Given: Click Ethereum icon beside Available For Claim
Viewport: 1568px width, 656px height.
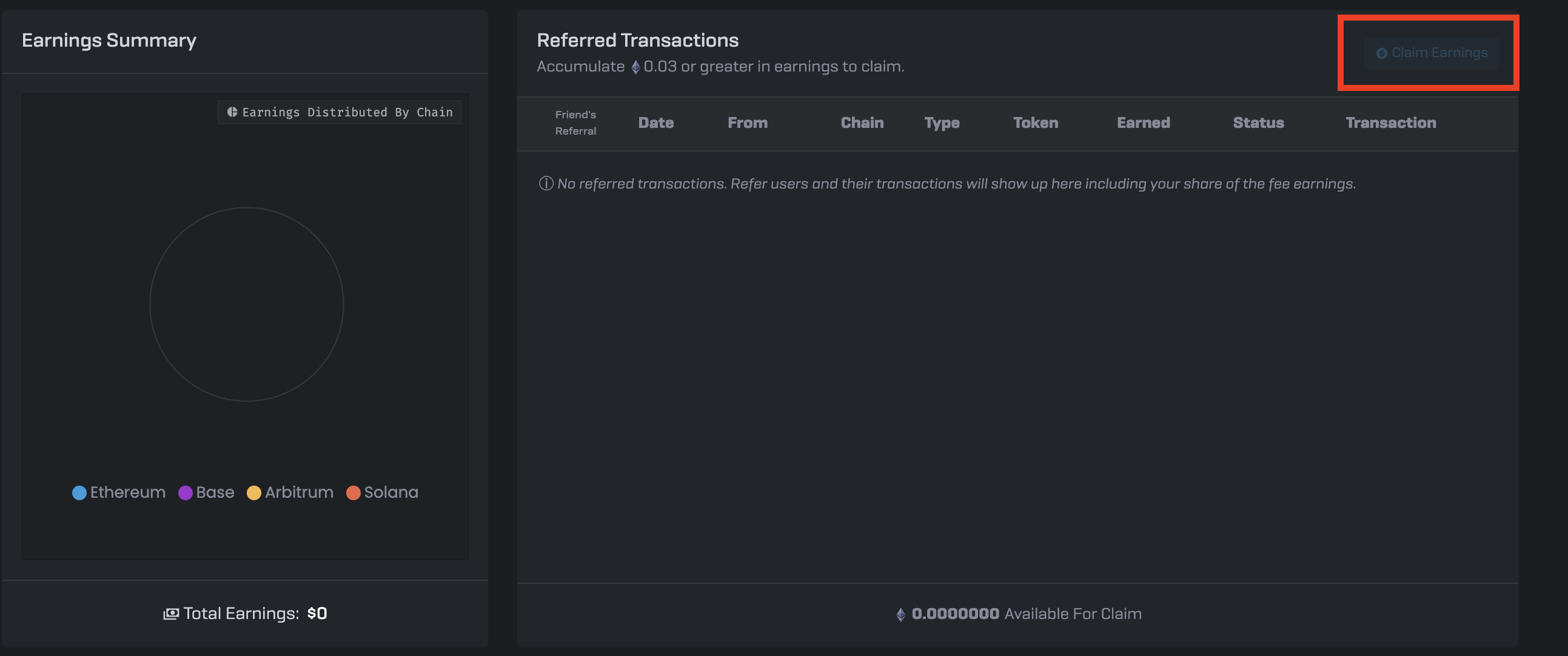Looking at the screenshot, I should click(900, 615).
